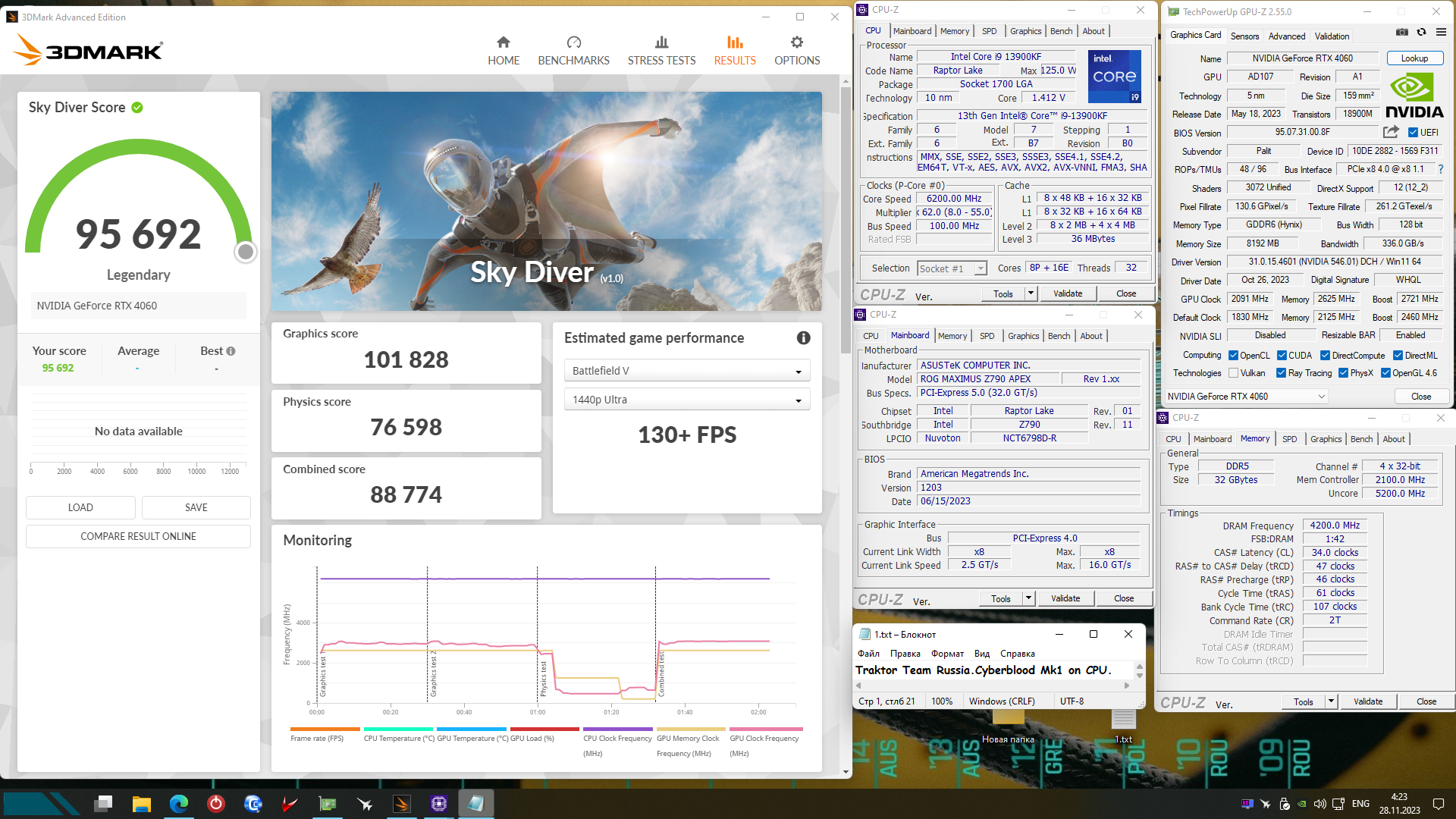Open the Socket #1 selection dropdown in CPU-Z
This screenshot has width=1456, height=819.
click(952, 268)
